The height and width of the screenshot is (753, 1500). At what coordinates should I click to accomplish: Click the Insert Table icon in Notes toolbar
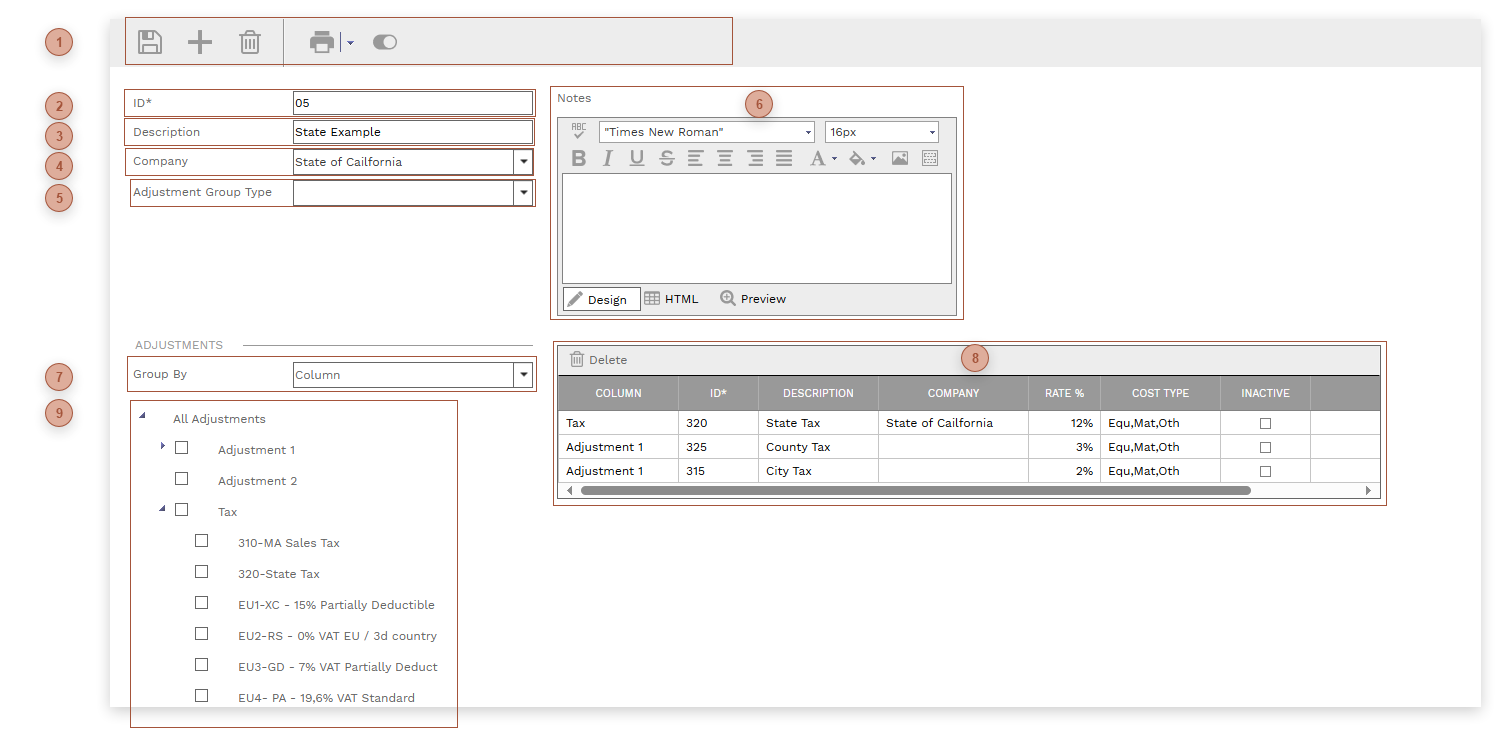click(929, 157)
